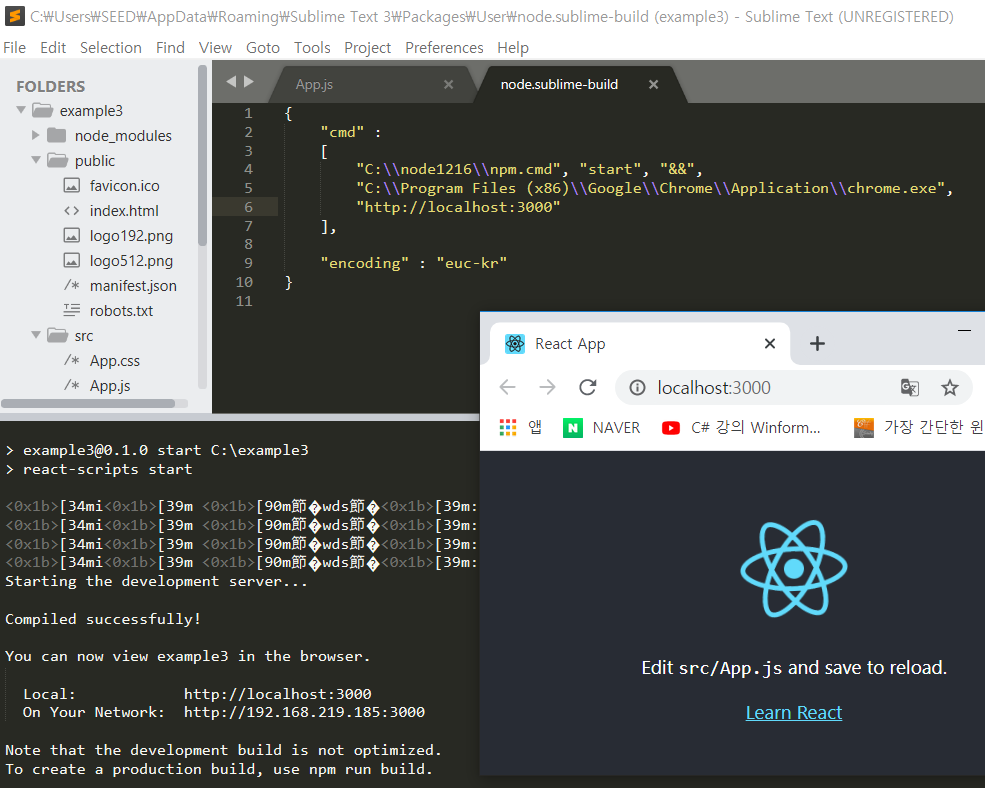This screenshot has width=985, height=788.
Task: Click the robots.txt text file icon
Action: pyautogui.click(x=72, y=310)
